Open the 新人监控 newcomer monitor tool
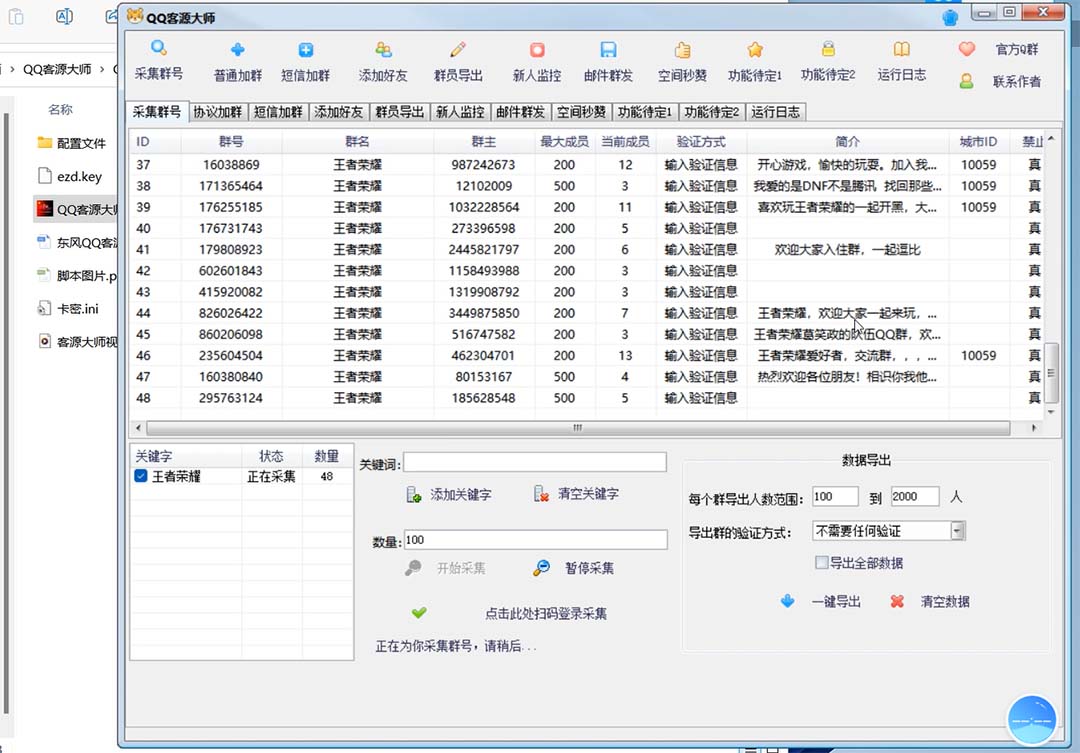1080x753 pixels. [536, 56]
